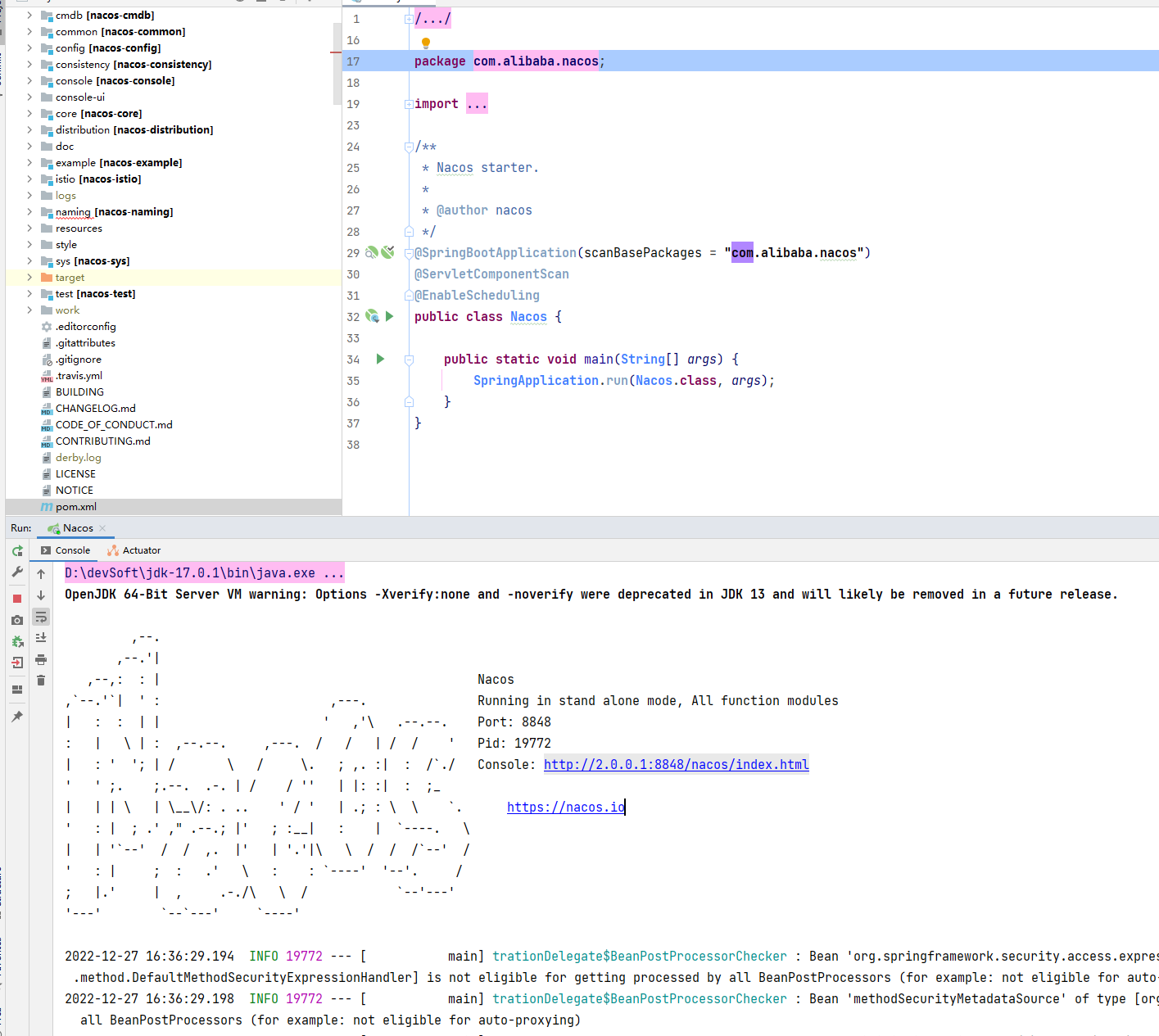Select the LICENSE file
This screenshot has height=1036, width=1159.
tap(75, 474)
